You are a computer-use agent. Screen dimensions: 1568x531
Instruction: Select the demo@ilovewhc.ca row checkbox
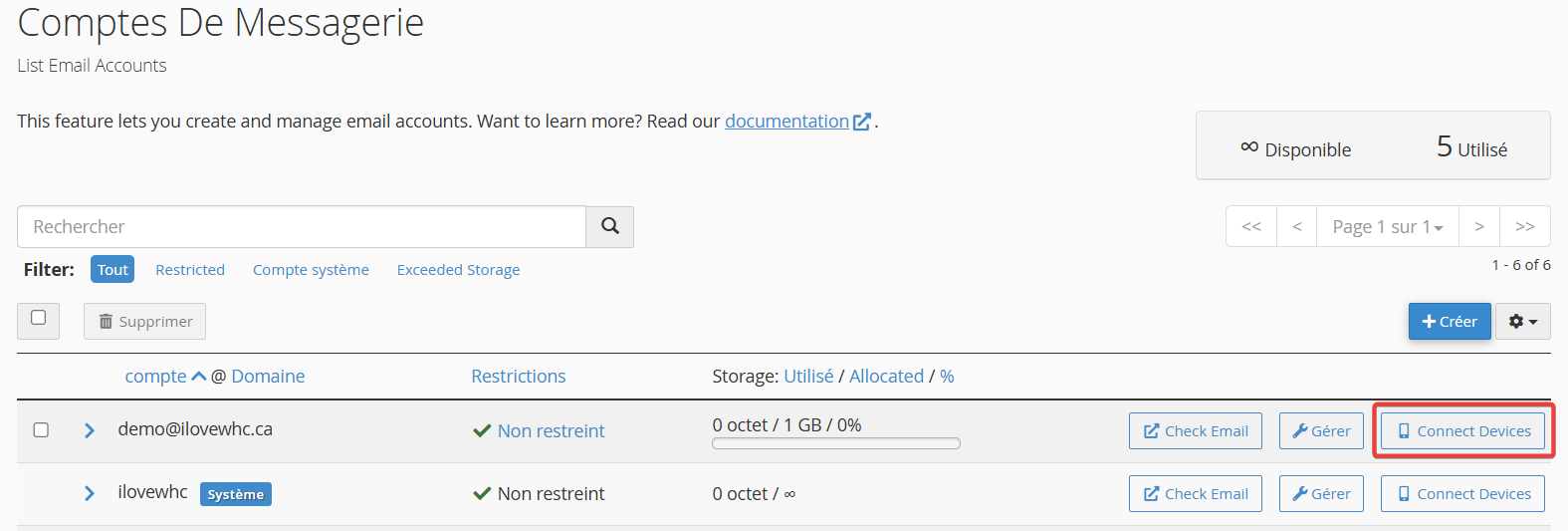(41, 430)
